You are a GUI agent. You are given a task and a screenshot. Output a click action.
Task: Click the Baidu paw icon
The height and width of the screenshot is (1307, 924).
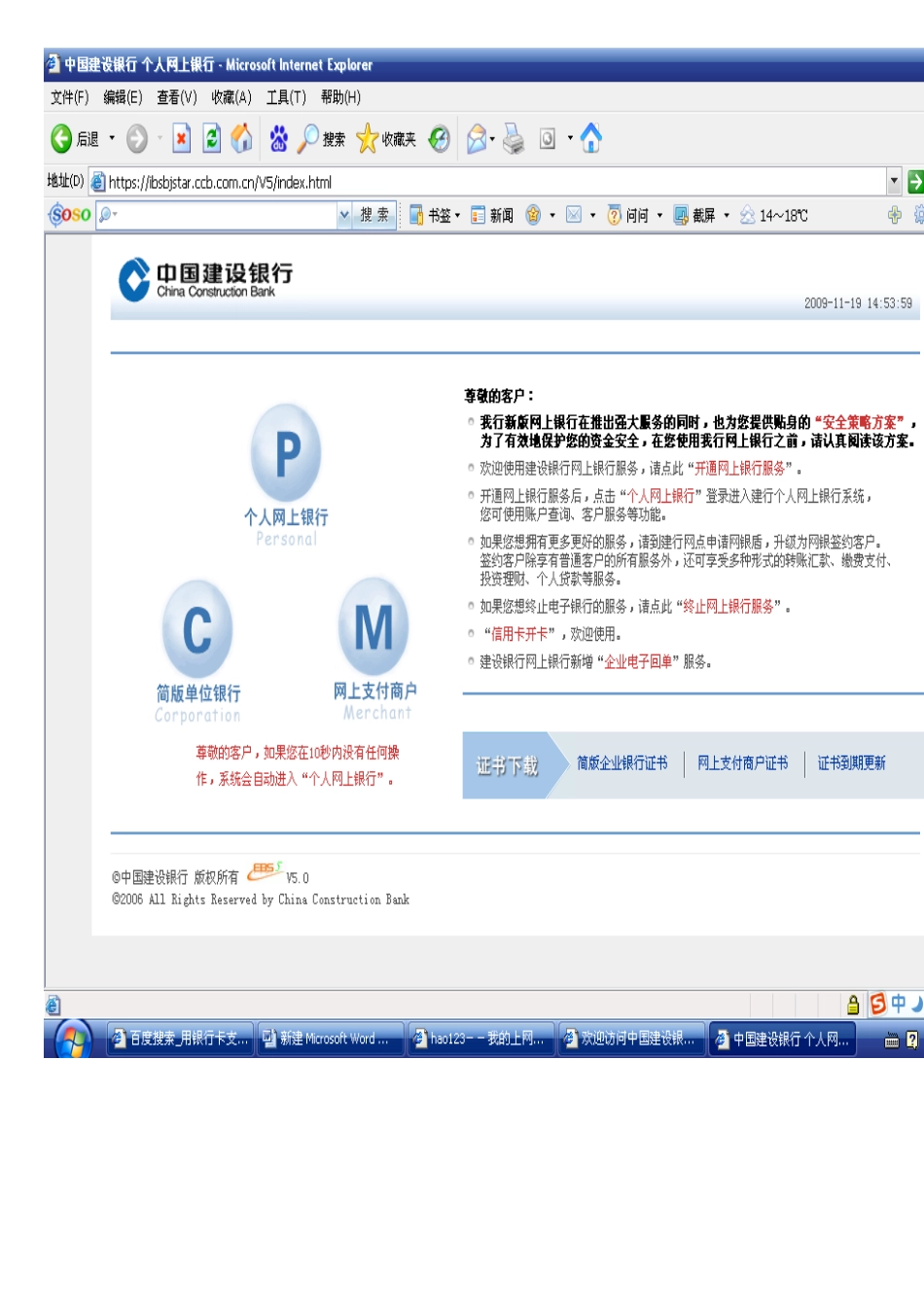(278, 139)
